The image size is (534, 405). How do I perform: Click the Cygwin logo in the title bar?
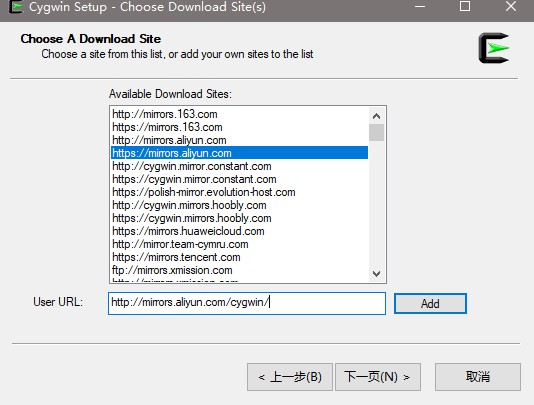[x=15, y=7]
